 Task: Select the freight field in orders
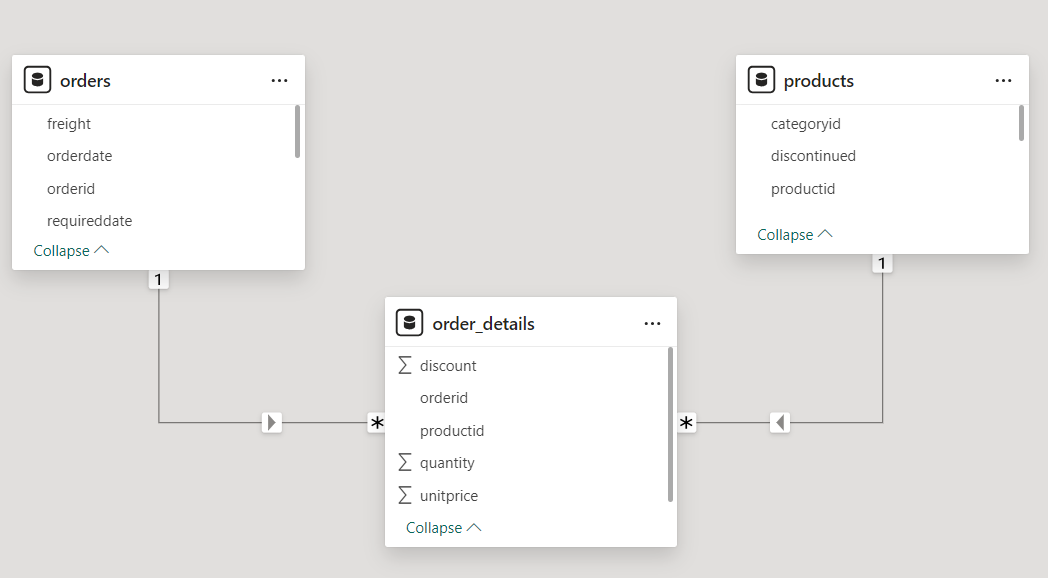coord(69,124)
